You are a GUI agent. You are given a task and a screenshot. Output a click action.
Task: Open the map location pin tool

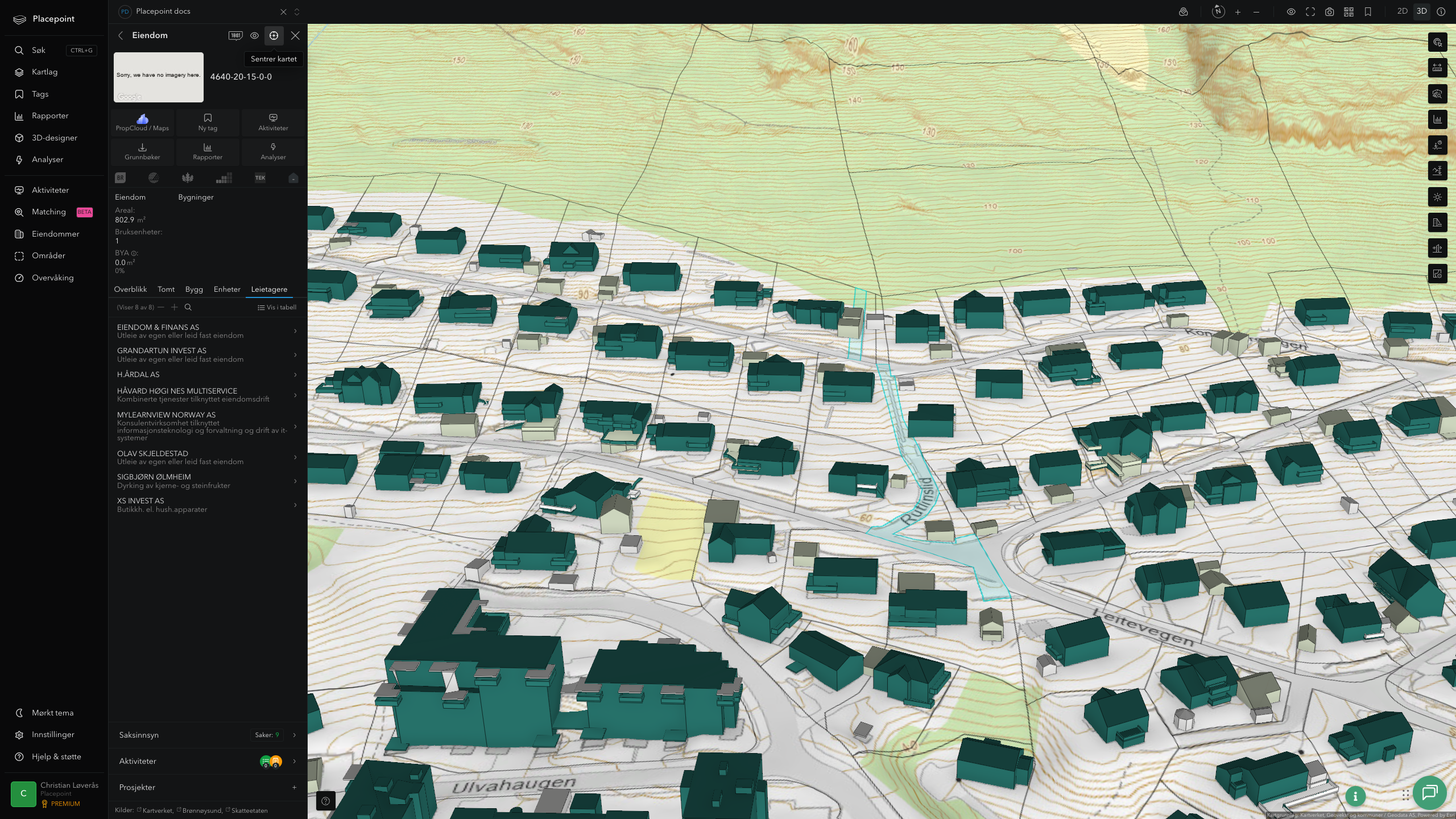[1184, 11]
